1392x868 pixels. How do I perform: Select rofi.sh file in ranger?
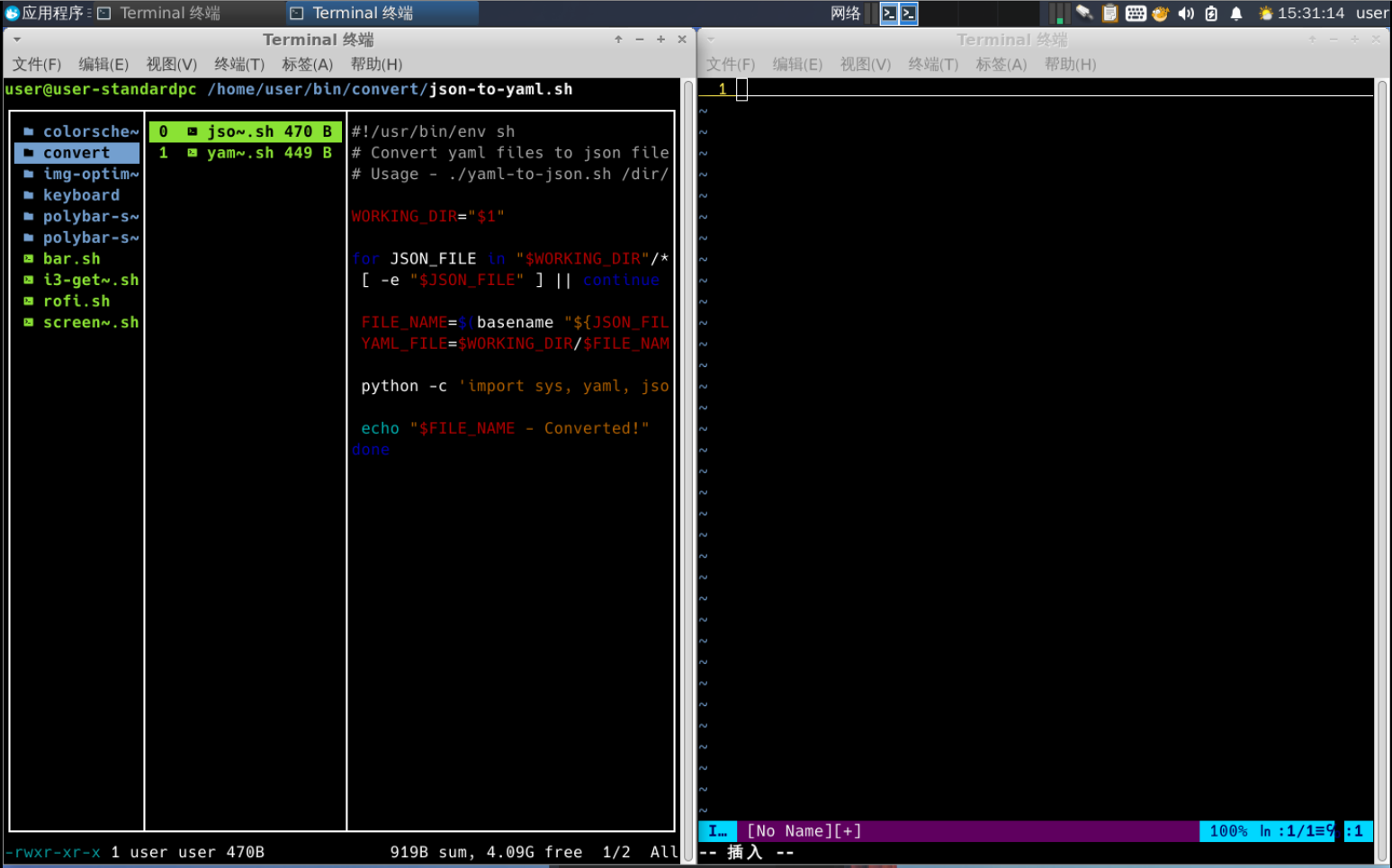78,301
